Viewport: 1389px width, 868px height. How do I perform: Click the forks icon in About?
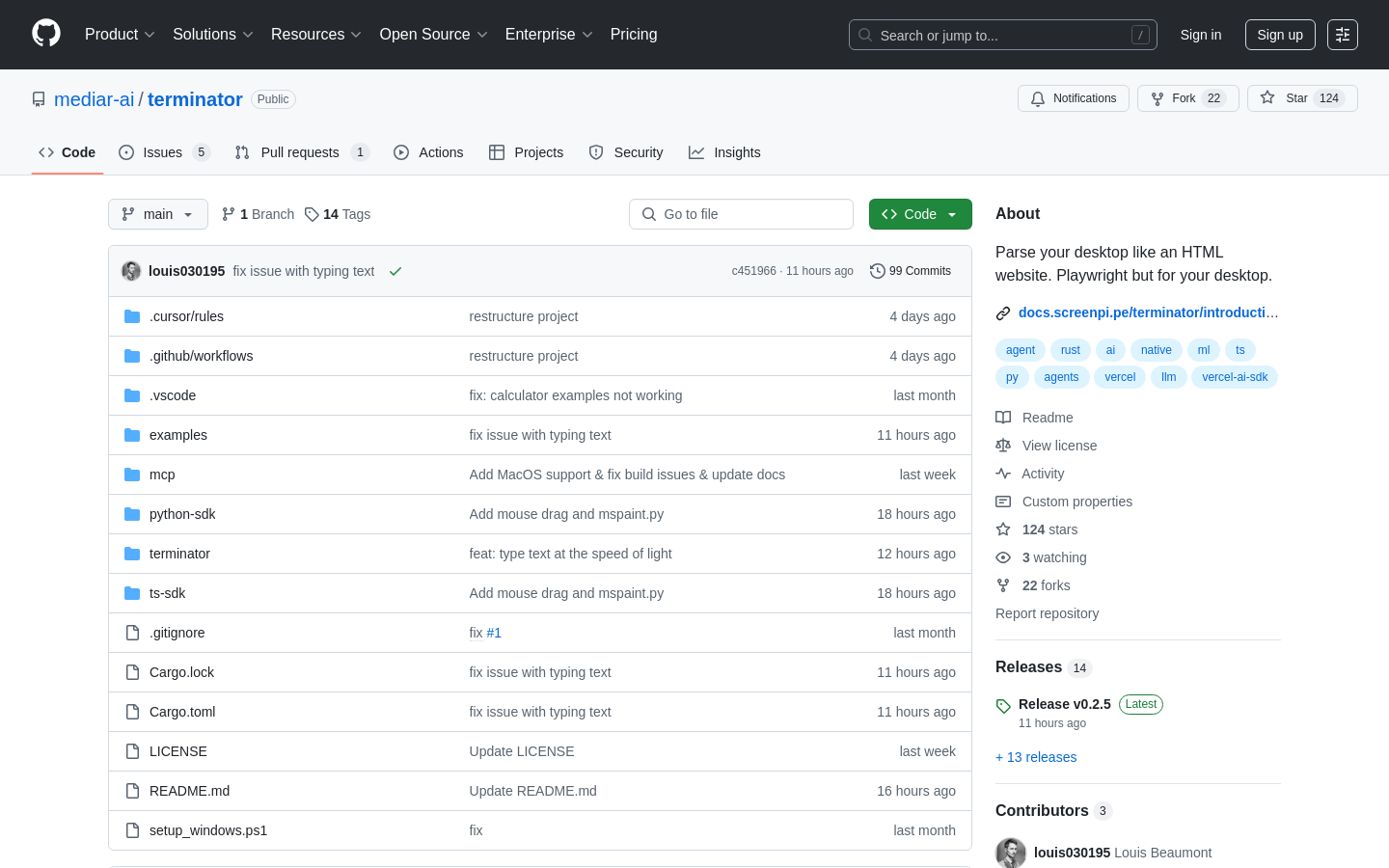[x=1003, y=585]
